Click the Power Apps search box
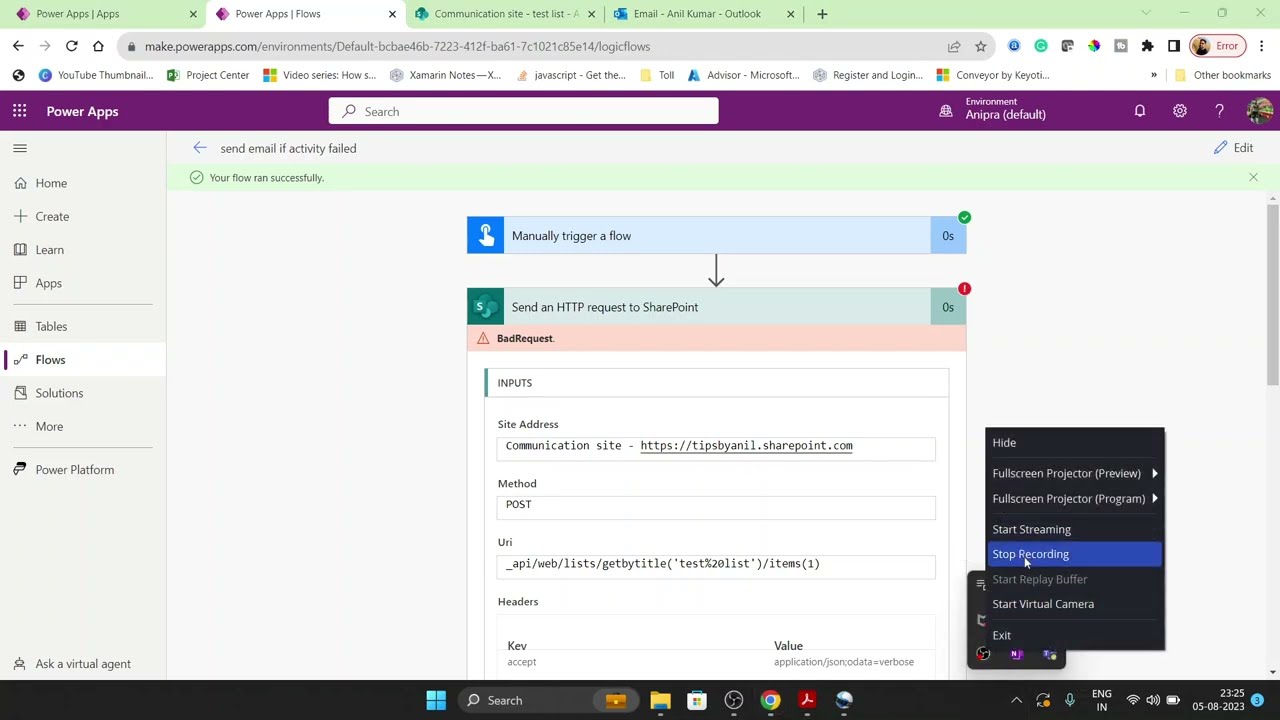The image size is (1280, 720). (523, 111)
